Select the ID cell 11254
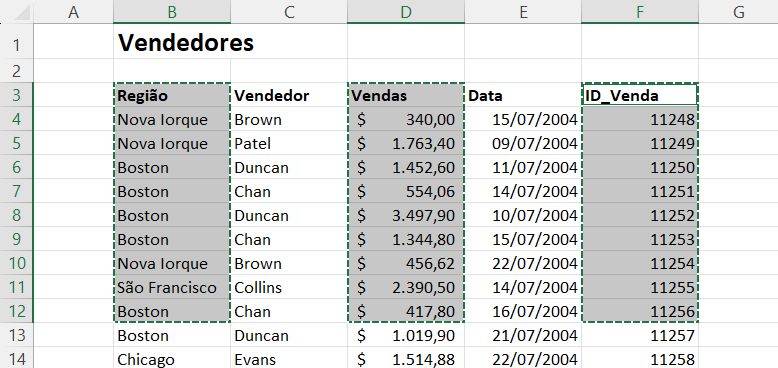Viewport: 778px width, 368px height. pyautogui.click(x=640, y=263)
